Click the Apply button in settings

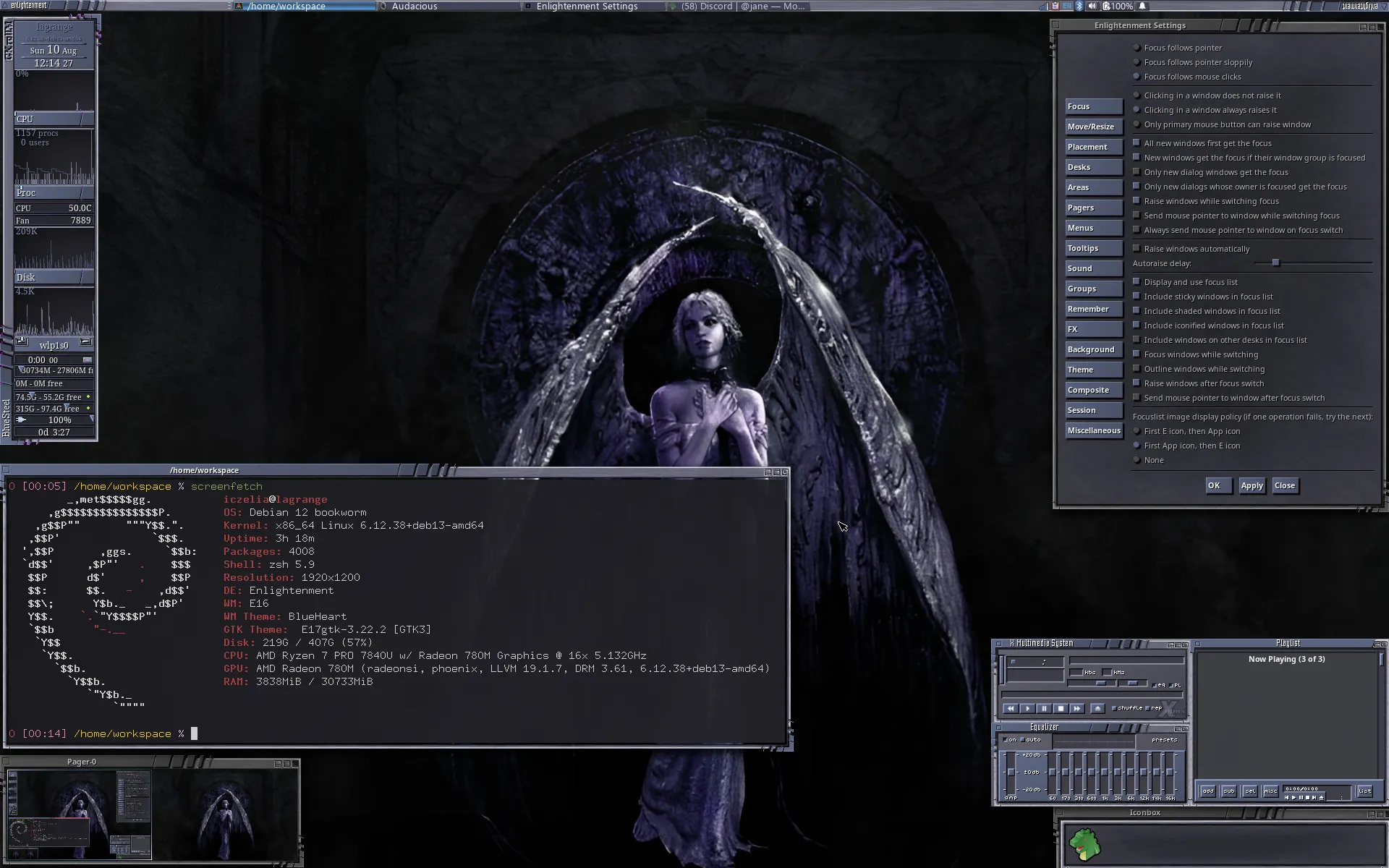pyautogui.click(x=1252, y=486)
